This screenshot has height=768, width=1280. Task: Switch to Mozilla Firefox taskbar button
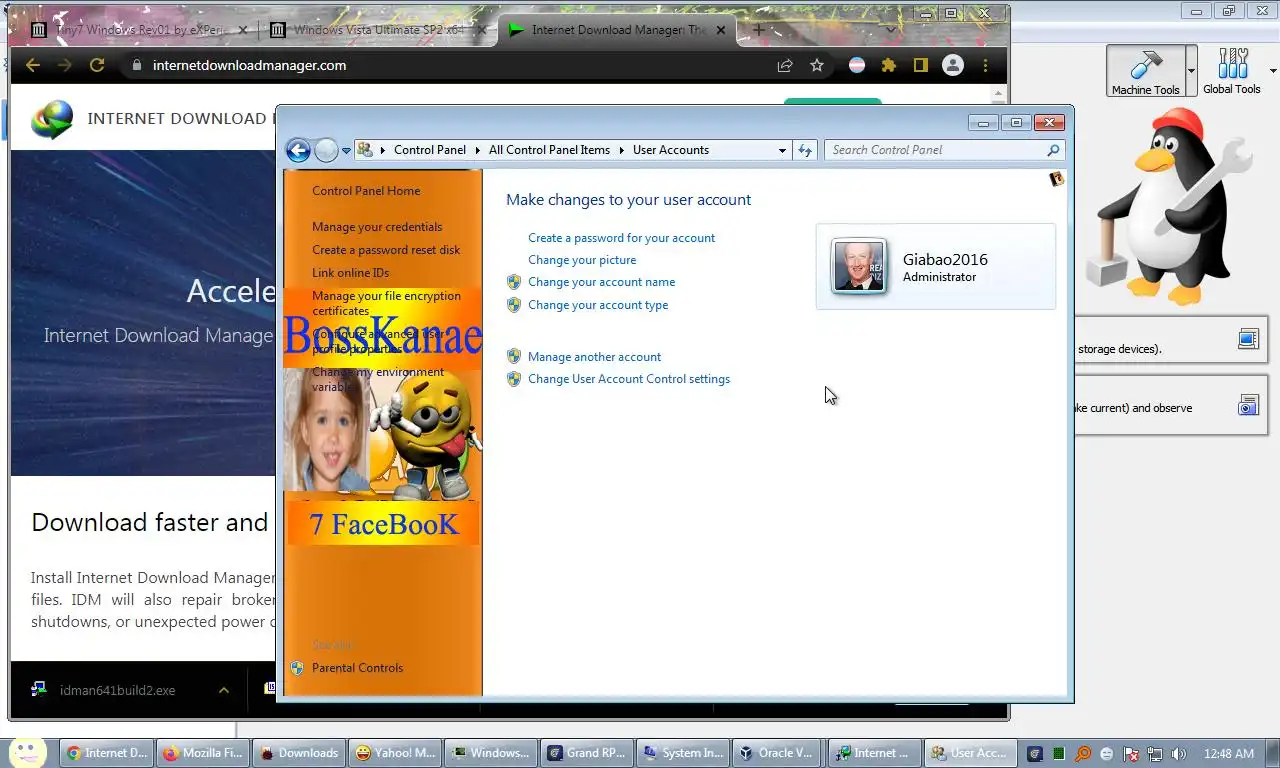point(203,753)
